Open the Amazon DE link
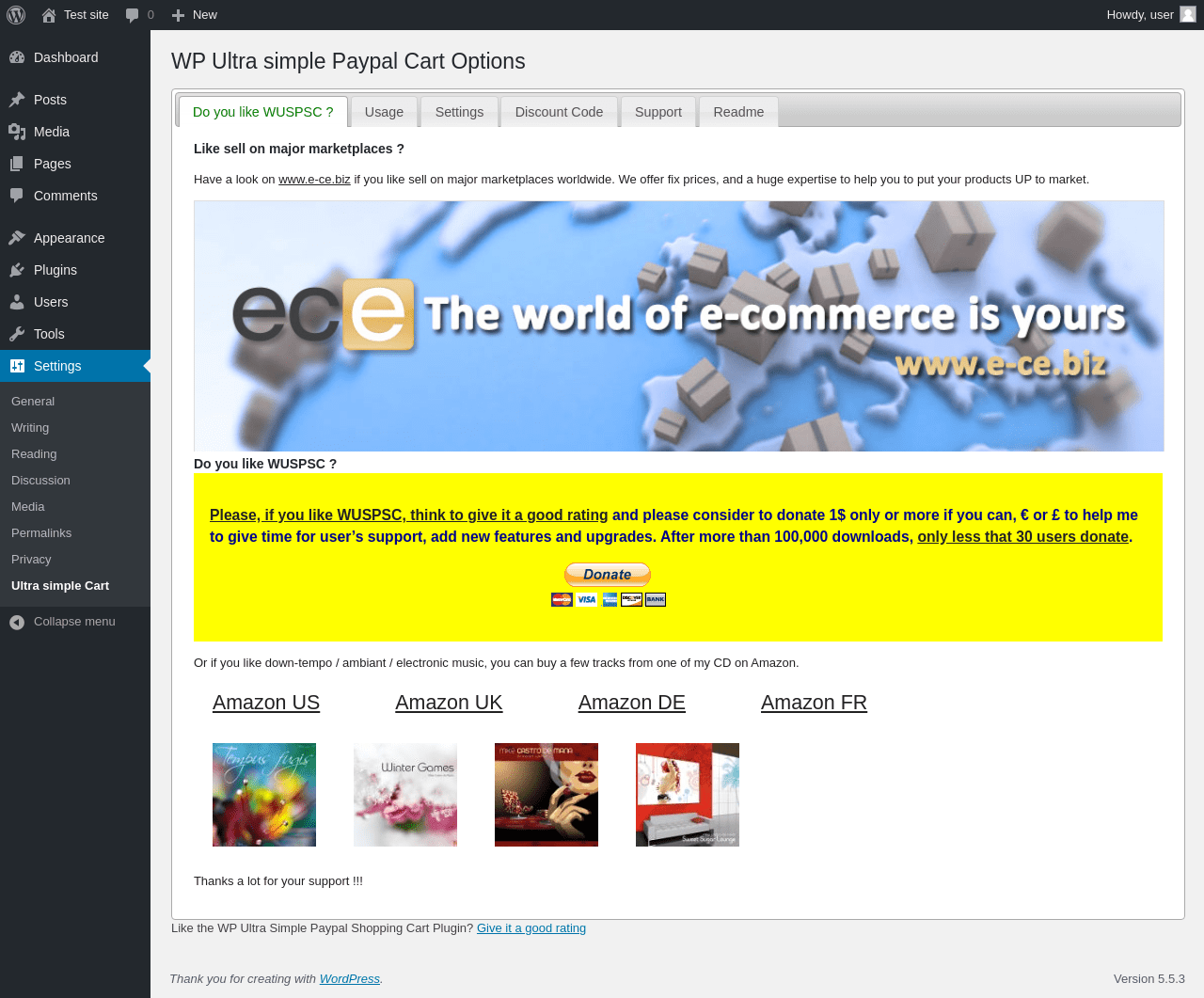The width and height of the screenshot is (1204, 998). 632,703
